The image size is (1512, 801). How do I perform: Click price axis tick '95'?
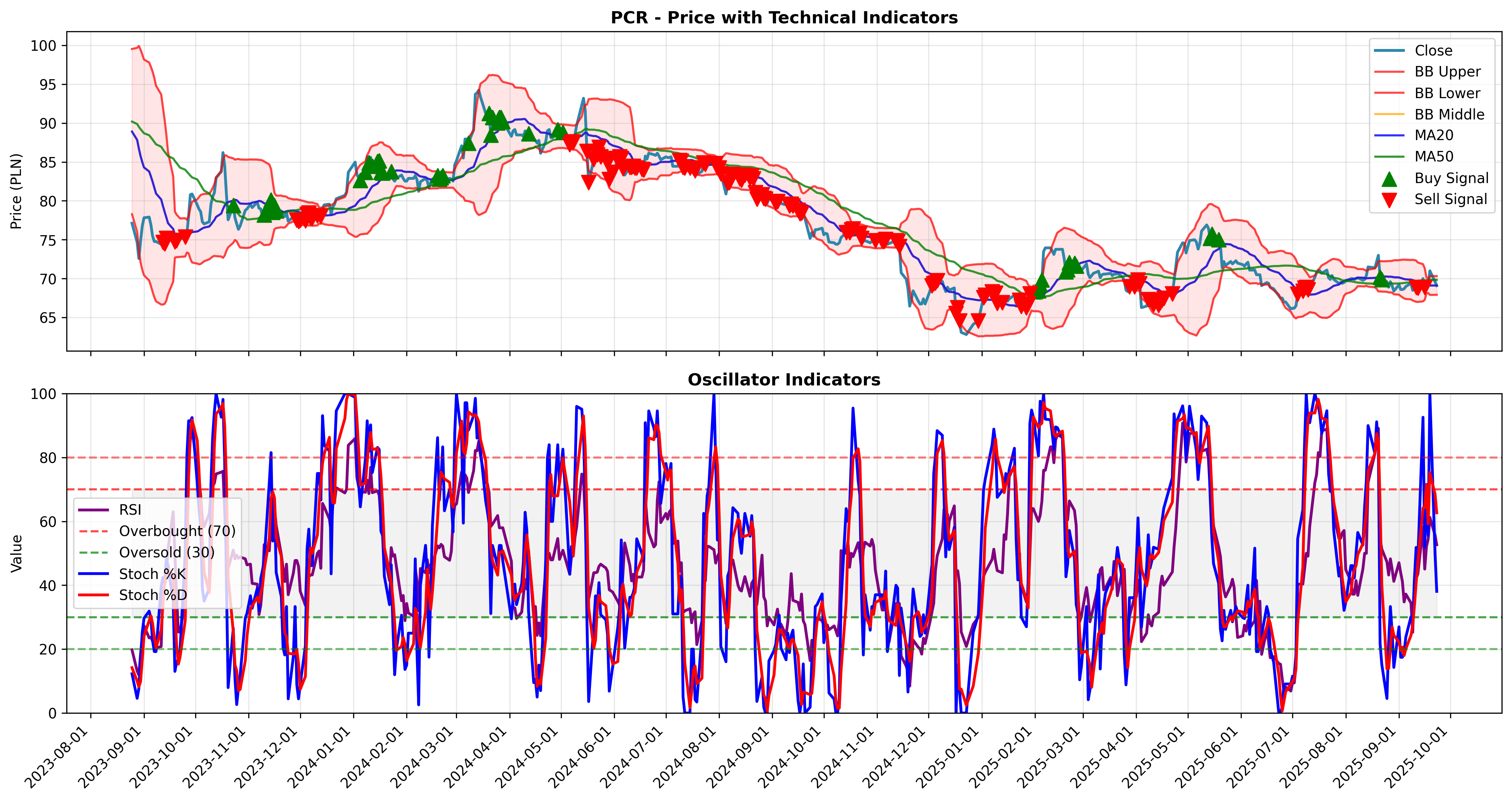tap(48, 85)
